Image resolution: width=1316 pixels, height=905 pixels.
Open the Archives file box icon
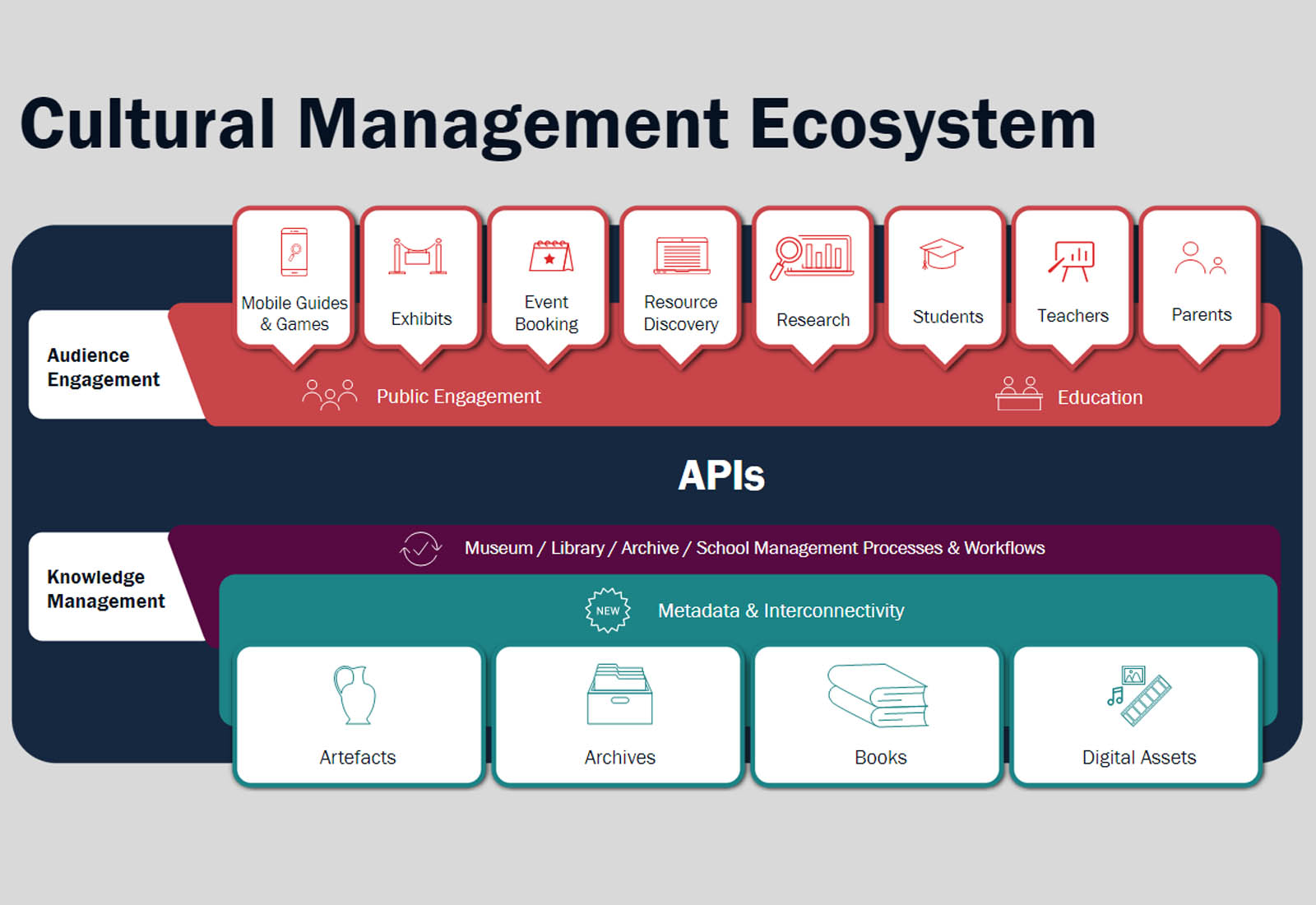click(x=619, y=694)
